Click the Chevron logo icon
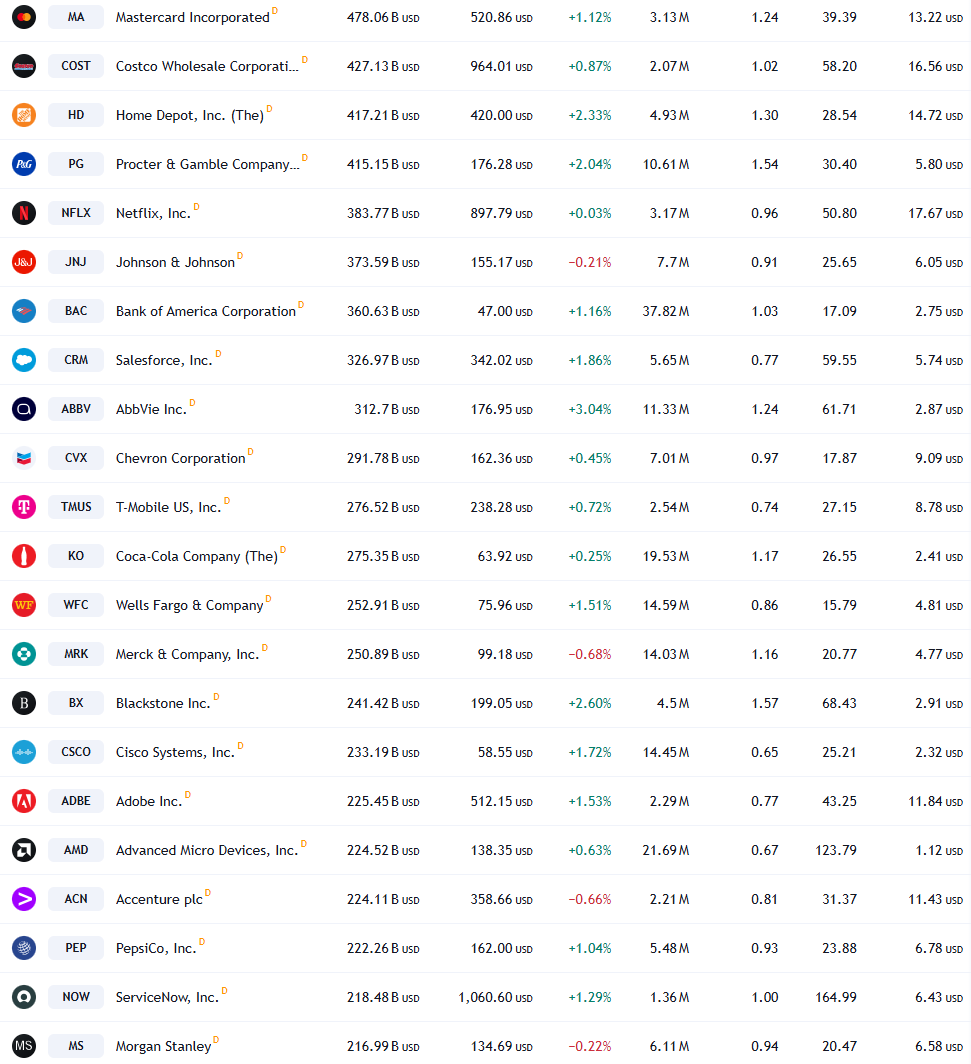 tap(24, 458)
